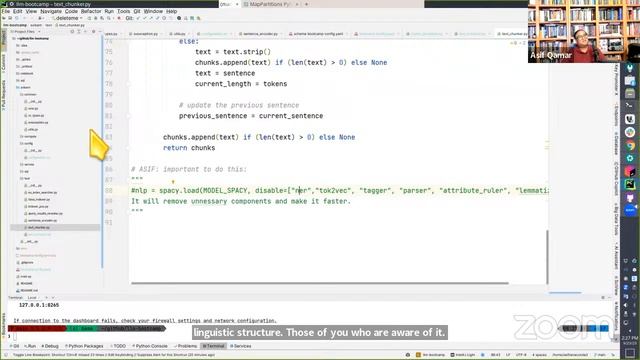This screenshot has height=360, width=640.
Task: Click the editor horizontal scrollbar
Action: (320, 283)
